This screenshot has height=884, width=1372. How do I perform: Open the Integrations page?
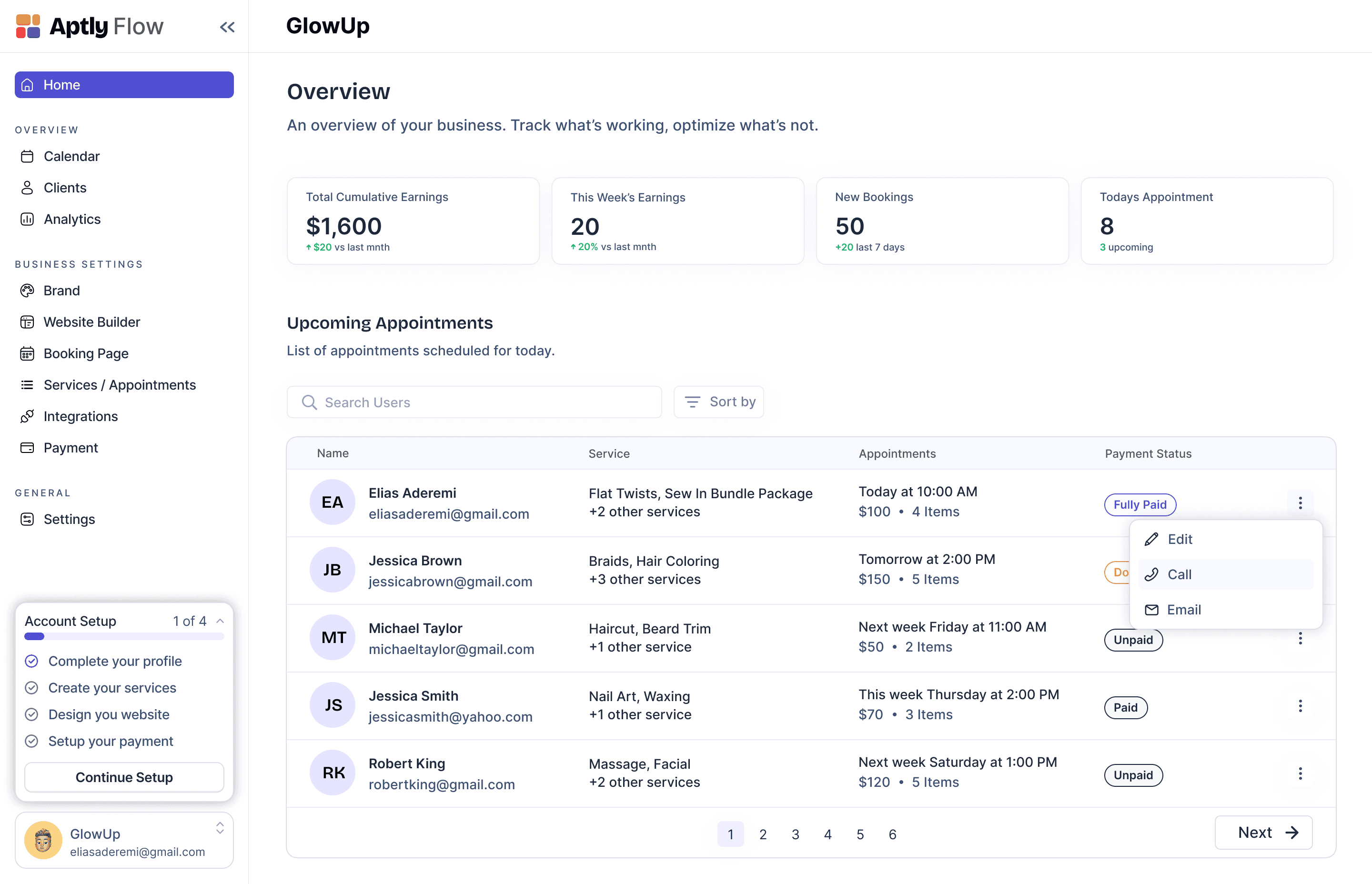click(x=81, y=416)
